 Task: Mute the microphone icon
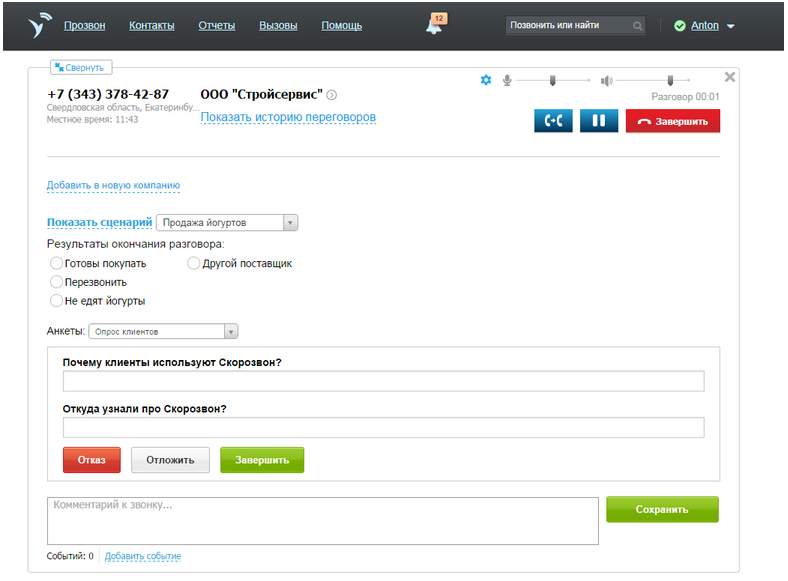pos(507,80)
